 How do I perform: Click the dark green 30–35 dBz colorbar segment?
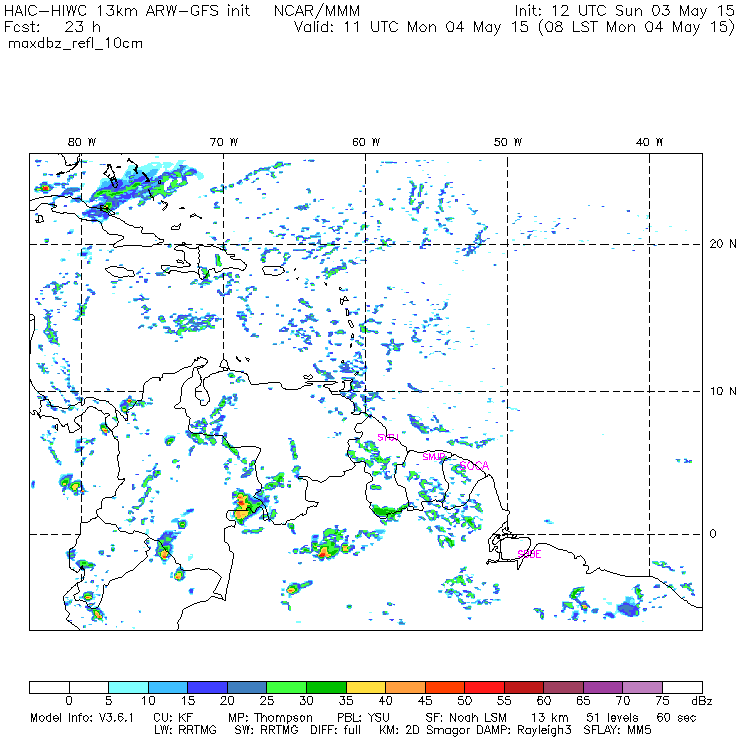326,687
